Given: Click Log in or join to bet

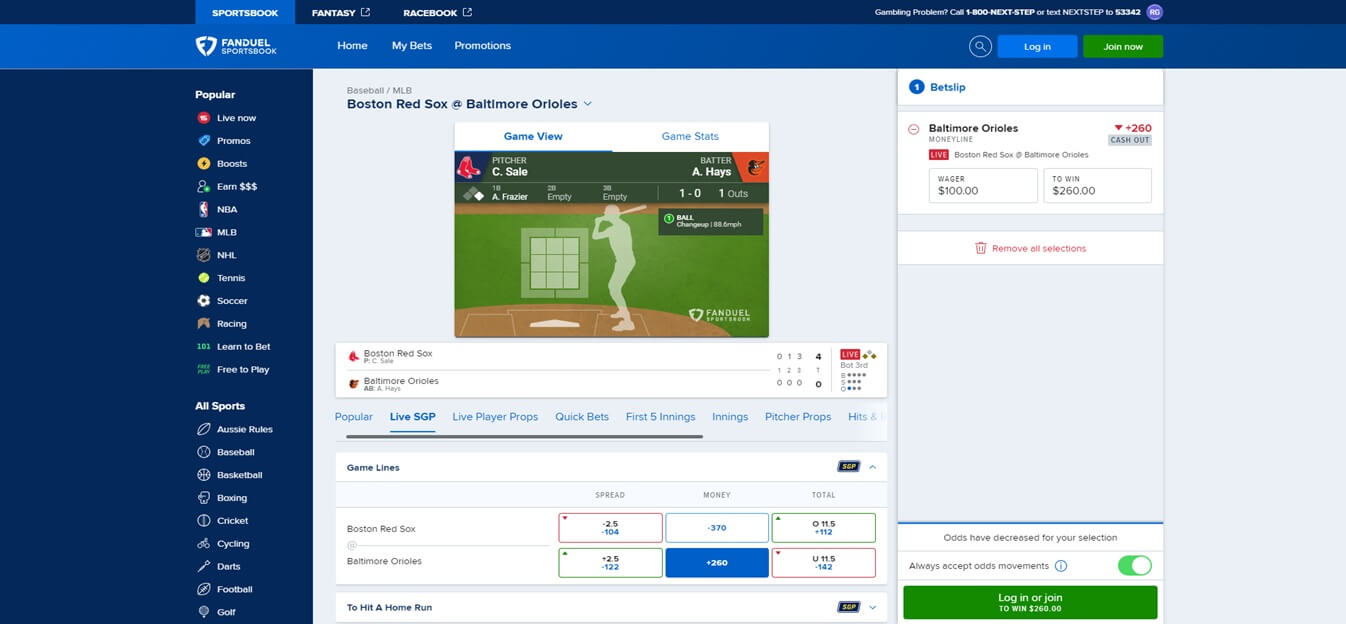Looking at the screenshot, I should point(1030,602).
